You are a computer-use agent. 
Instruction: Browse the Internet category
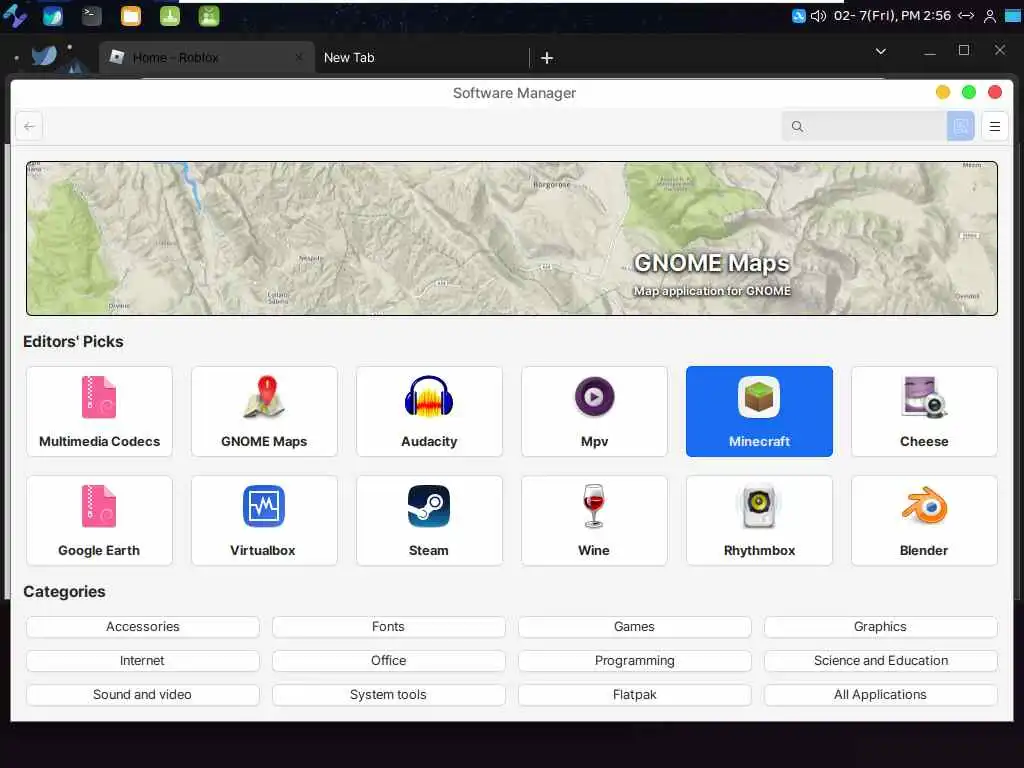(x=143, y=660)
